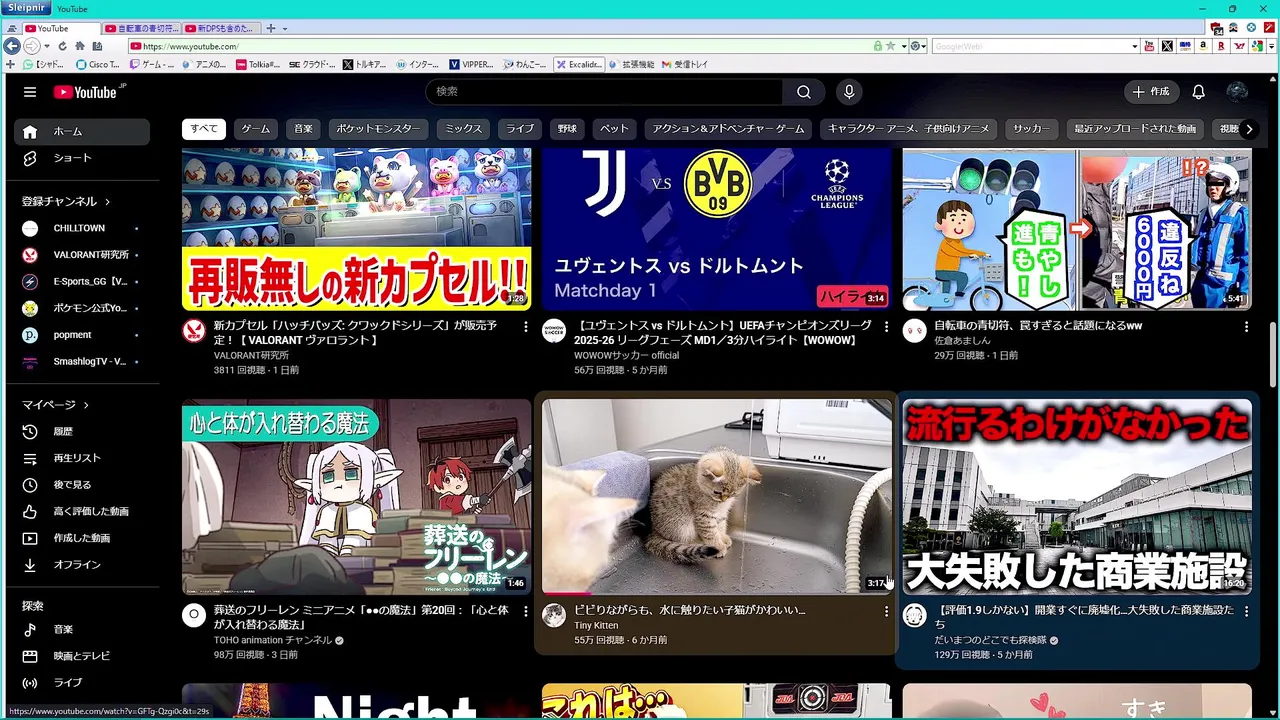The image size is (1280, 720).
Task: Select the すべて filter chip
Action: coord(204,128)
